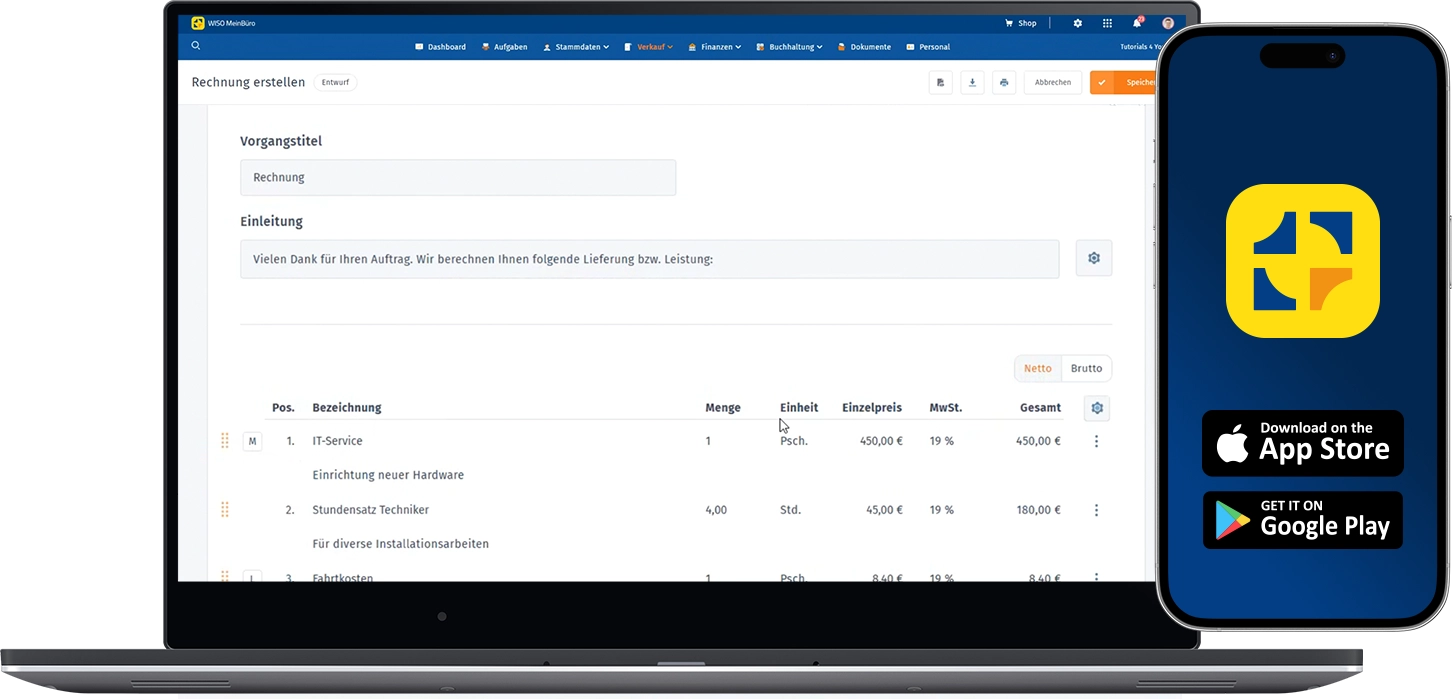Viewport: 1452px width, 699px height.
Task: Click the download icon button
Action: tap(972, 82)
